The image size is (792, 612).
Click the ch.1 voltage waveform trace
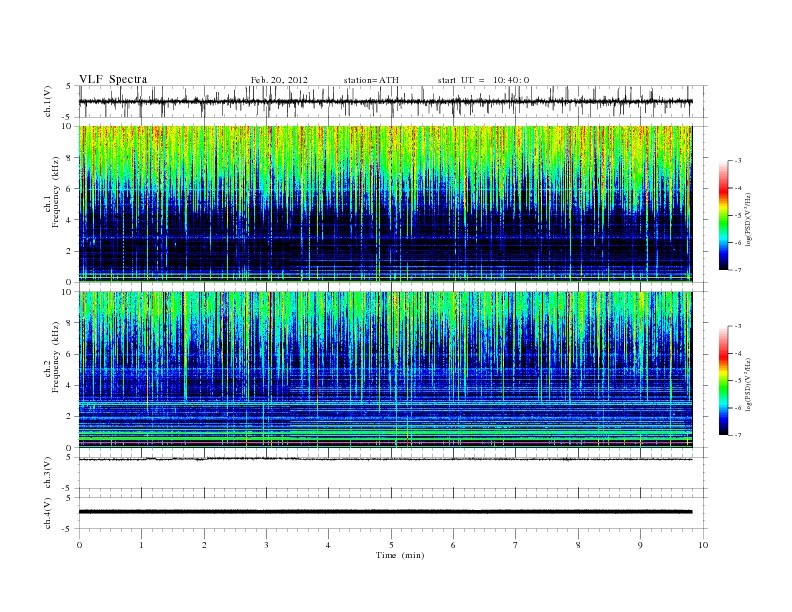(x=385, y=101)
